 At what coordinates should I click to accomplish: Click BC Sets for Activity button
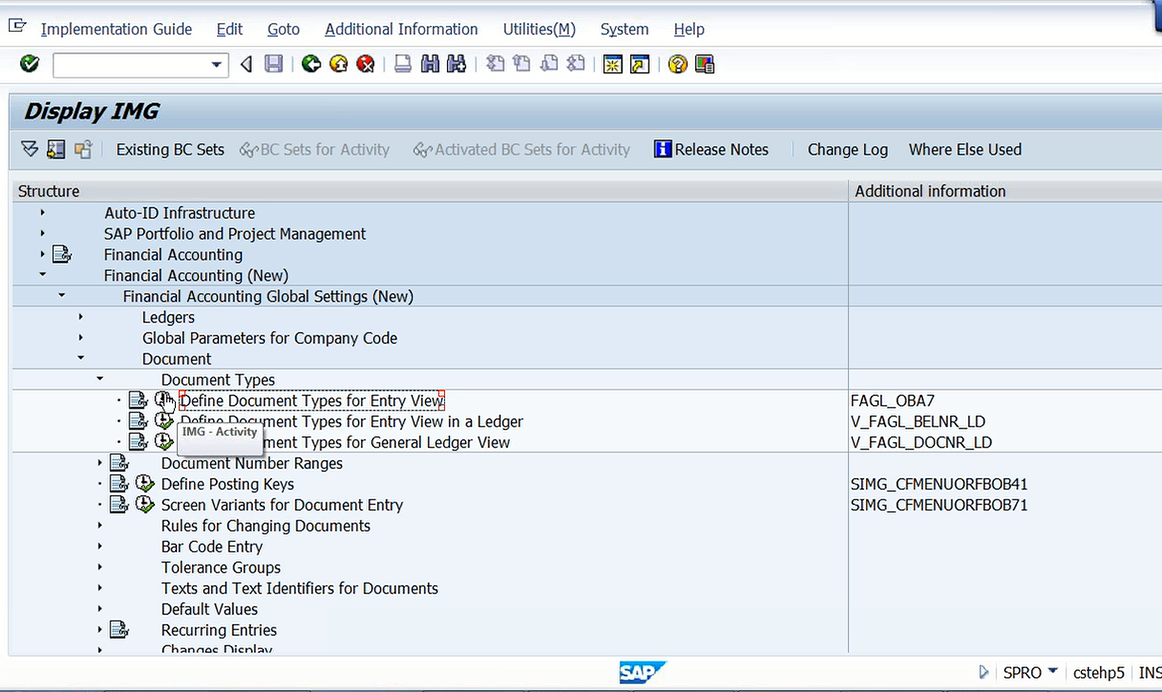(314, 150)
